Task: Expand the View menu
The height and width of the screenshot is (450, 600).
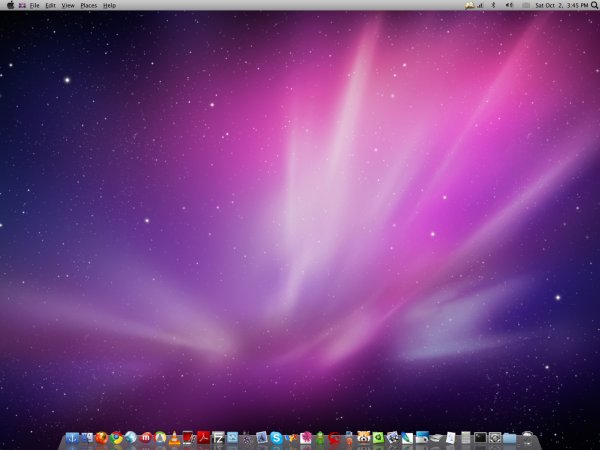Action: pyautogui.click(x=68, y=6)
